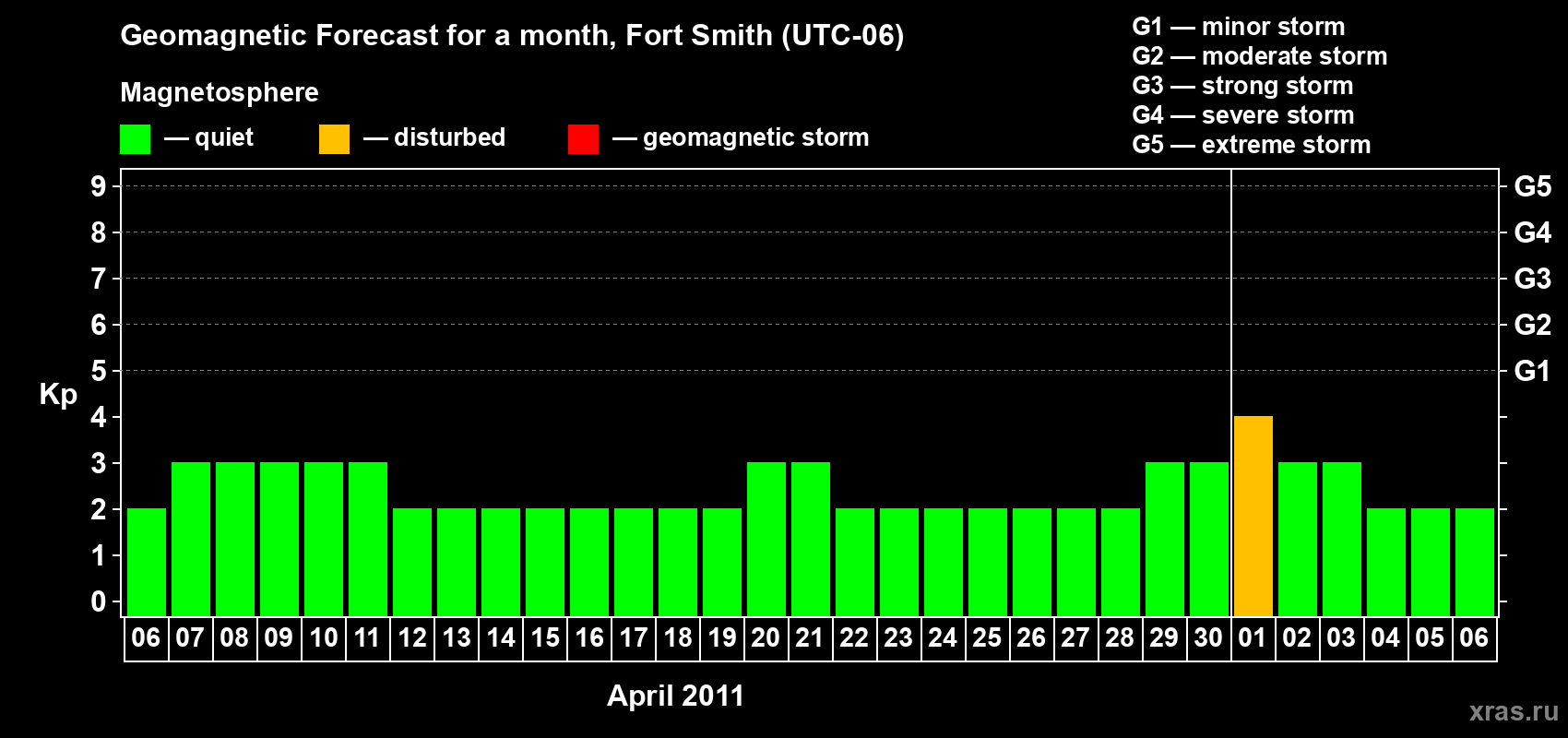Click the date cell 01
This screenshot has height=738, width=1568.
coord(1253,638)
